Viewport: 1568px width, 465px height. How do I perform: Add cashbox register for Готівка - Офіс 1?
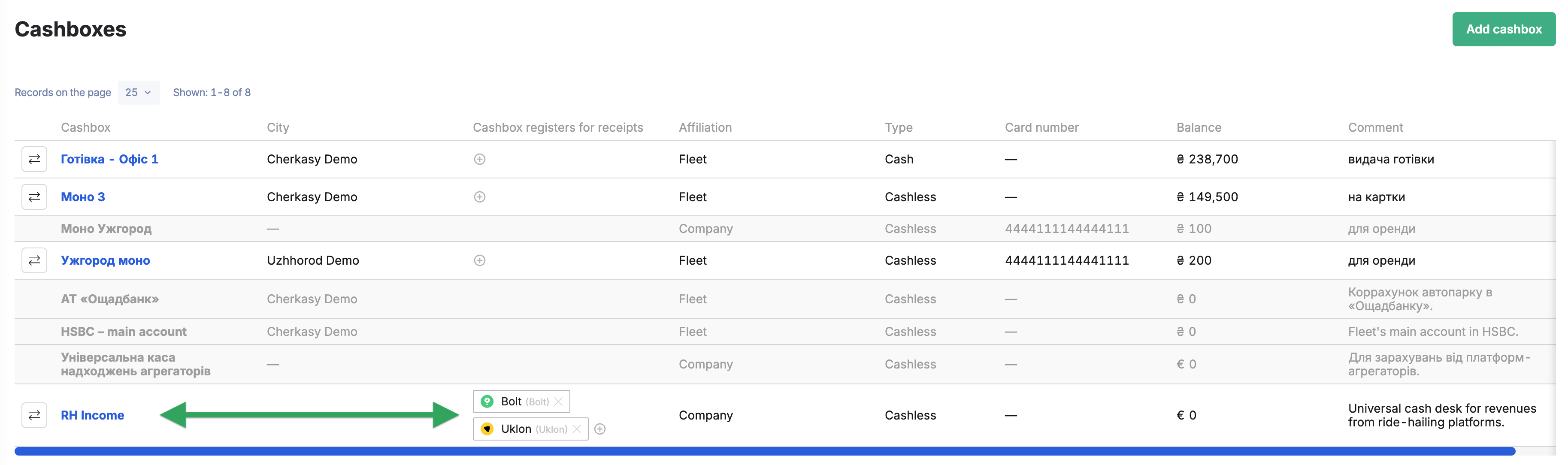480,160
